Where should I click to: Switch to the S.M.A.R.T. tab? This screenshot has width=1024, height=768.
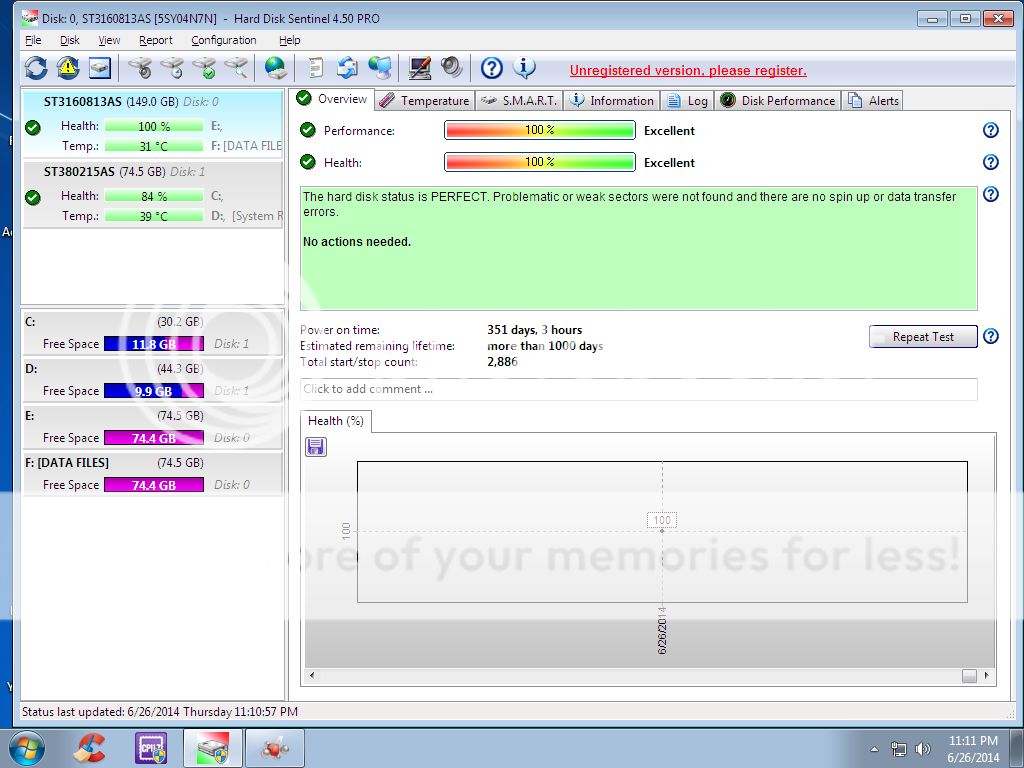pos(520,100)
